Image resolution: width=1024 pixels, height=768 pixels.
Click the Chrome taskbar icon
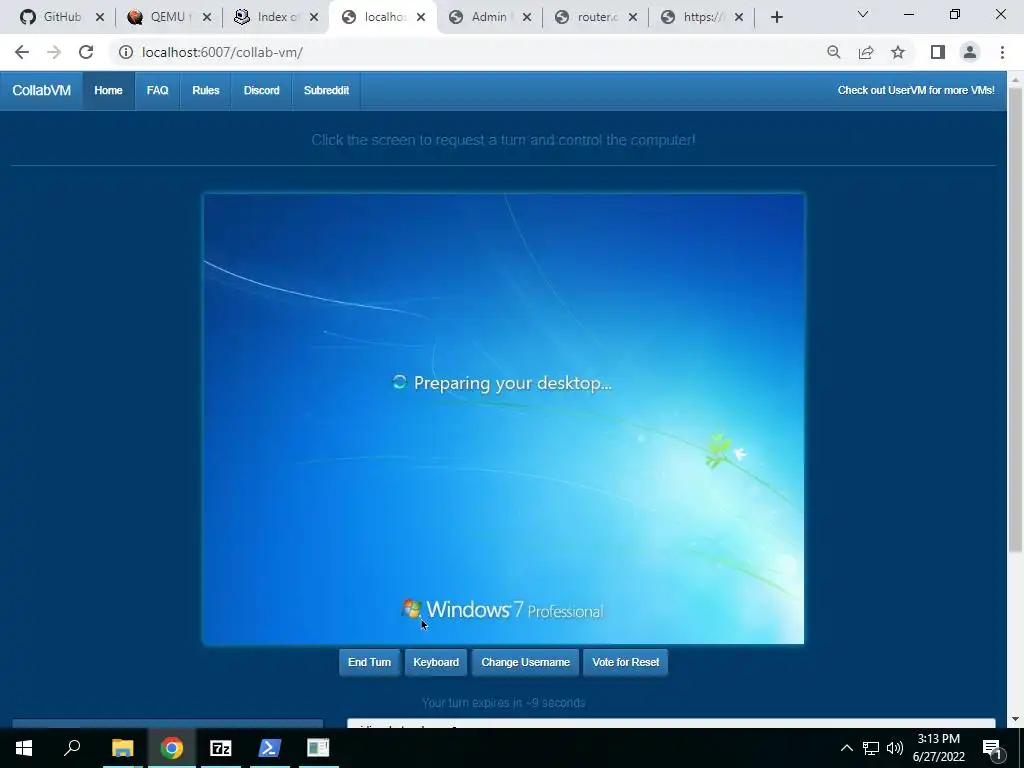[172, 748]
